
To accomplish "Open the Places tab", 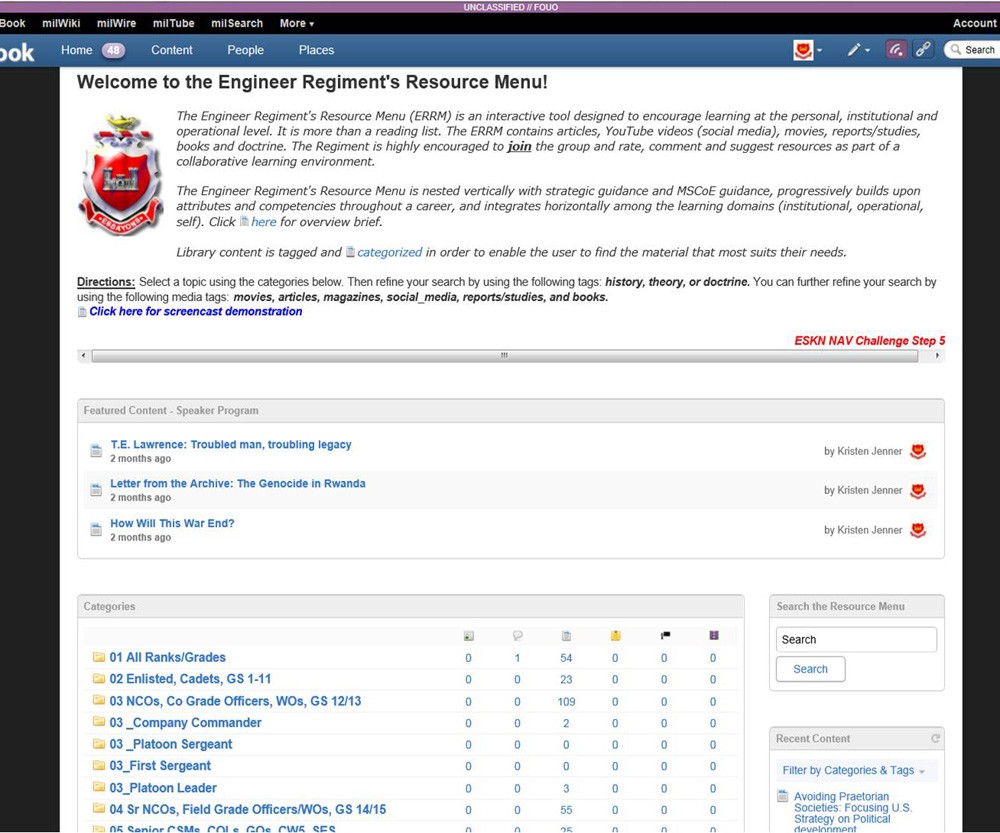I will [316, 50].
